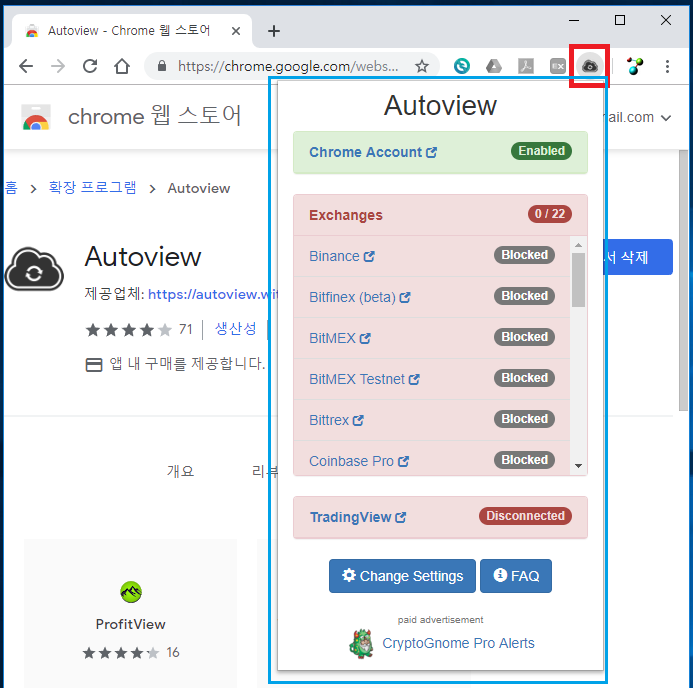Reload the current page
The width and height of the screenshot is (693, 689).
coord(90,66)
